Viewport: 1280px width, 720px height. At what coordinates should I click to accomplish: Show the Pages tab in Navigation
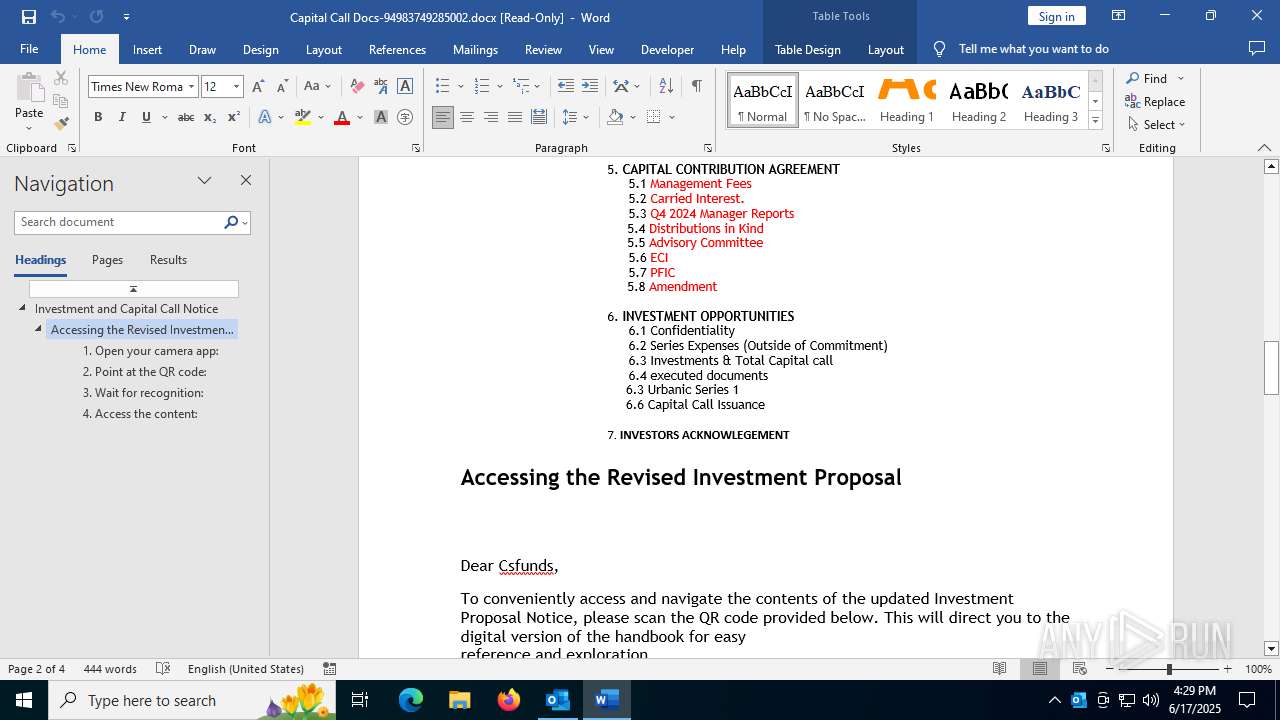pyautogui.click(x=107, y=260)
